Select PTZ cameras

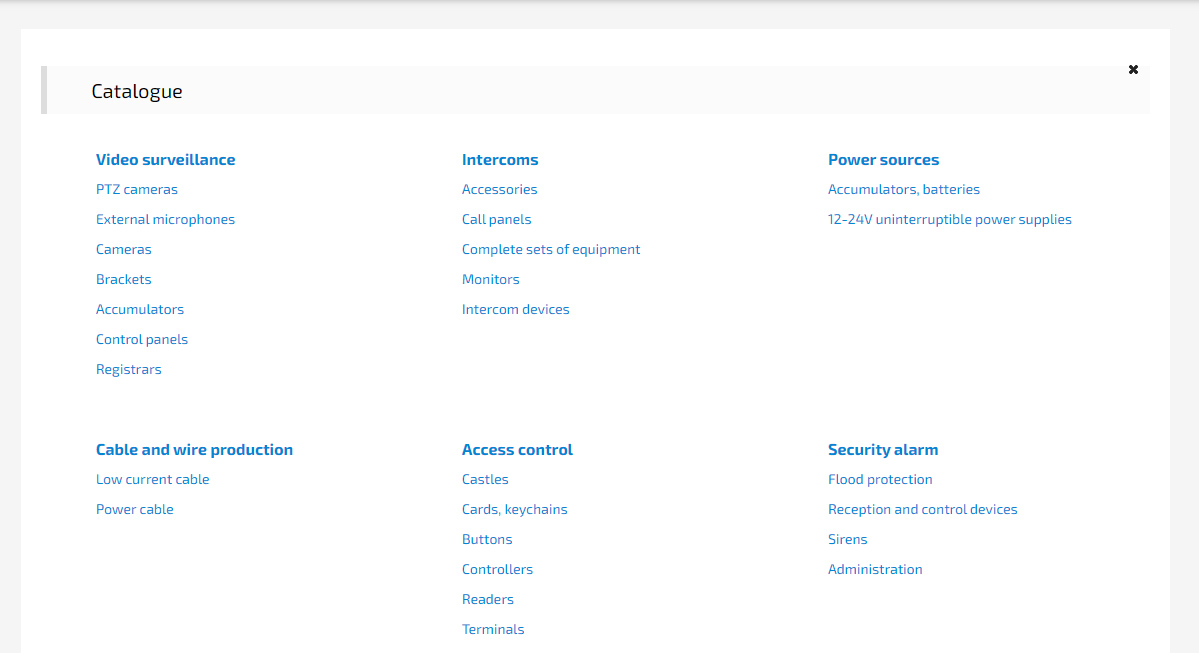[x=137, y=189]
